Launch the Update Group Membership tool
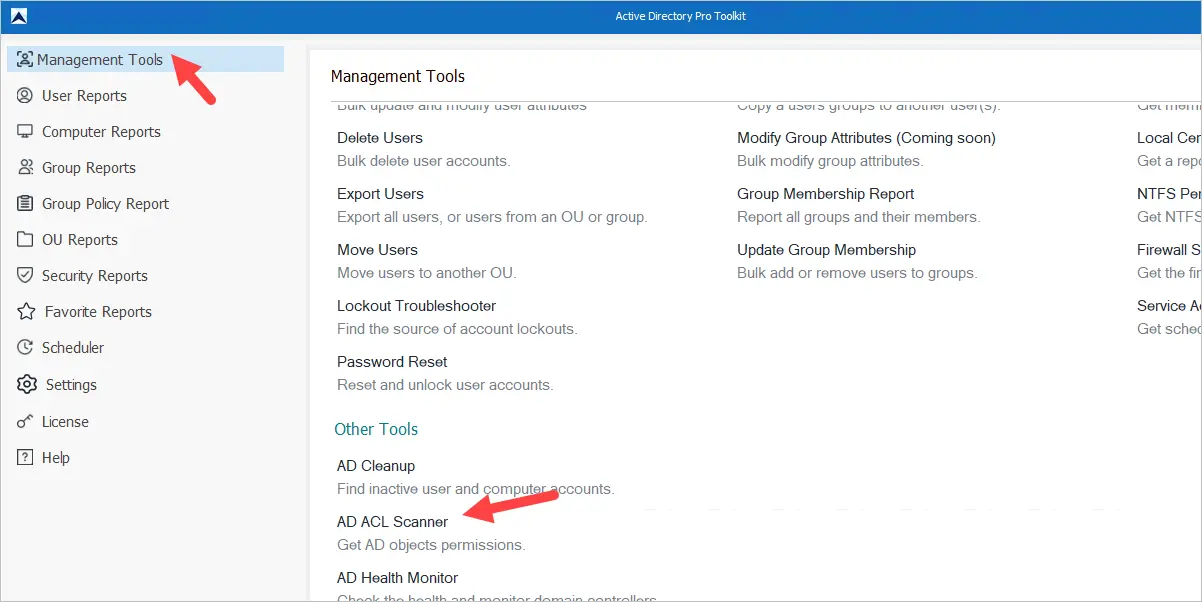 826,250
